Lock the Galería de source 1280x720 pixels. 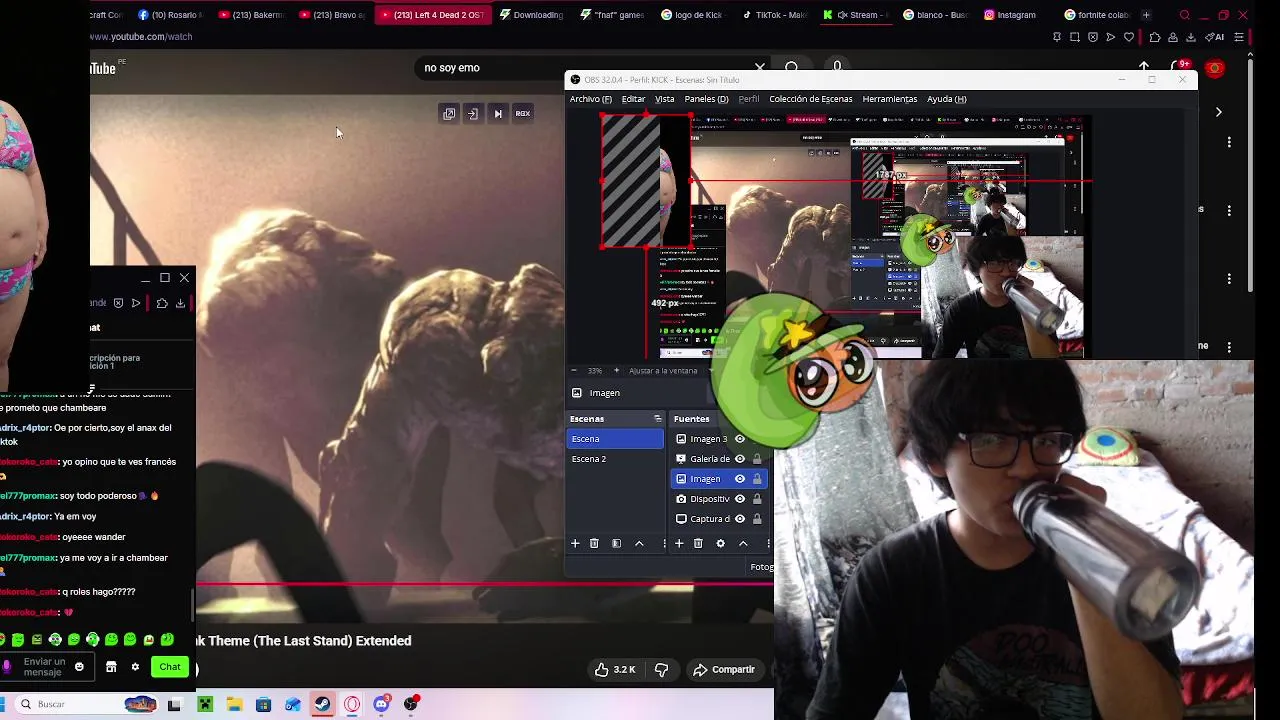click(757, 459)
